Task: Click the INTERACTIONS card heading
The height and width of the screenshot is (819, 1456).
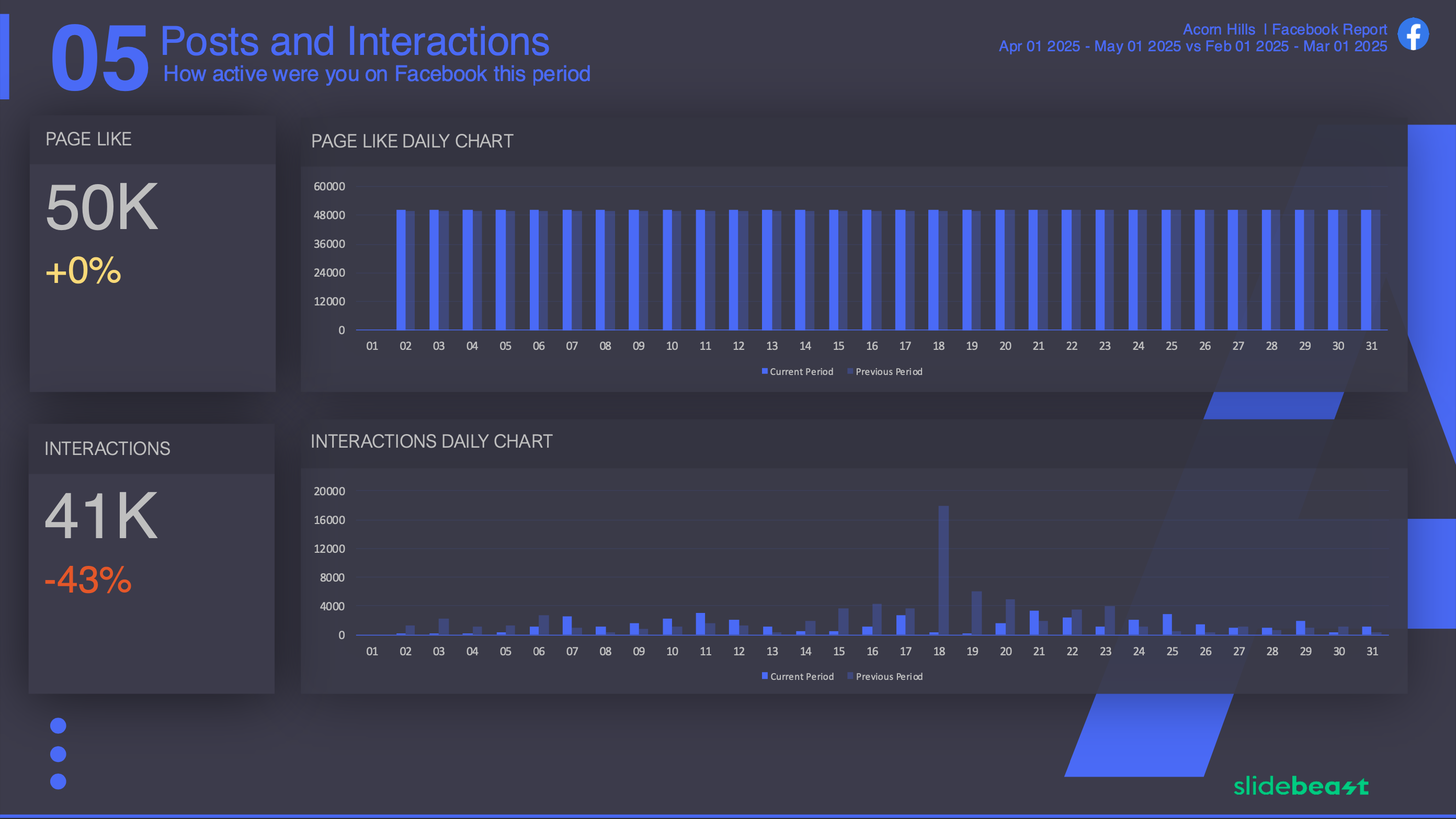Action: click(x=107, y=448)
